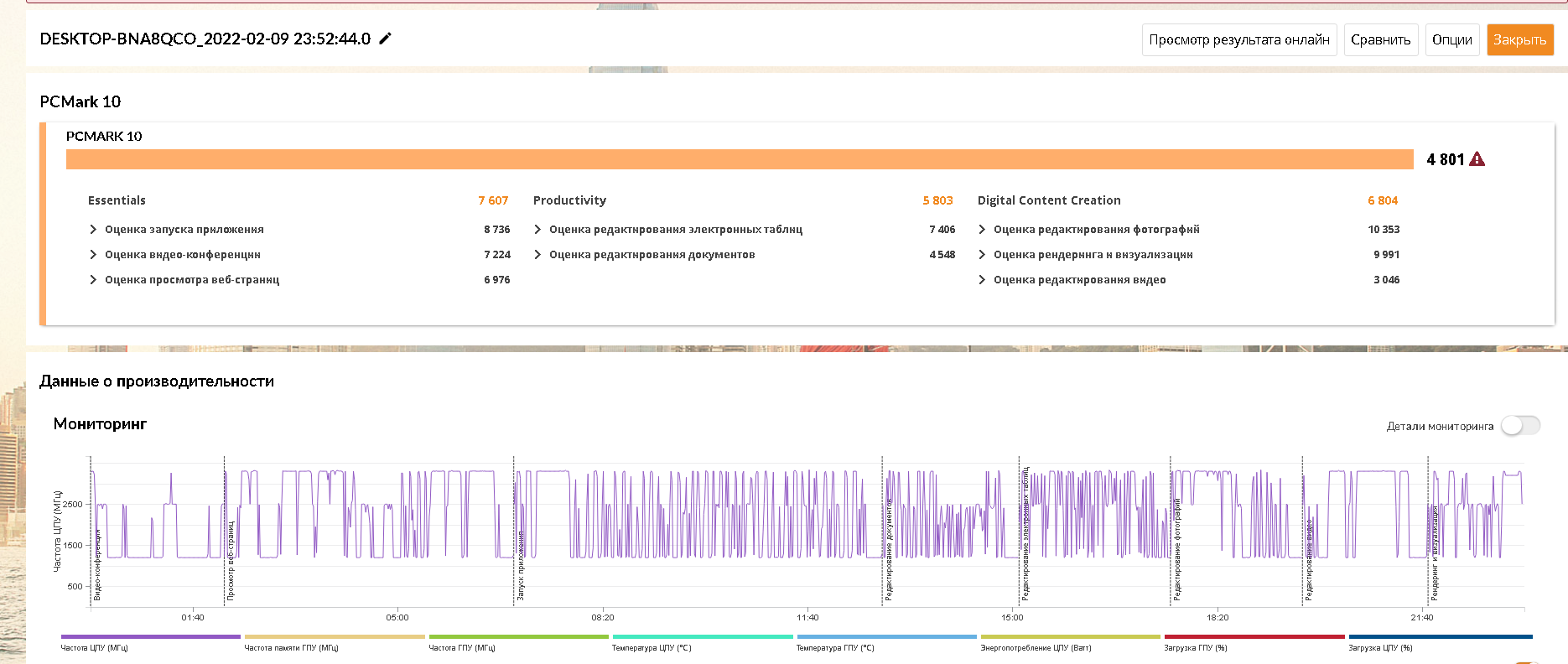The width and height of the screenshot is (1568, 664).
Task: Expand 'Оценка редактирования документов' row
Action: (x=537, y=254)
